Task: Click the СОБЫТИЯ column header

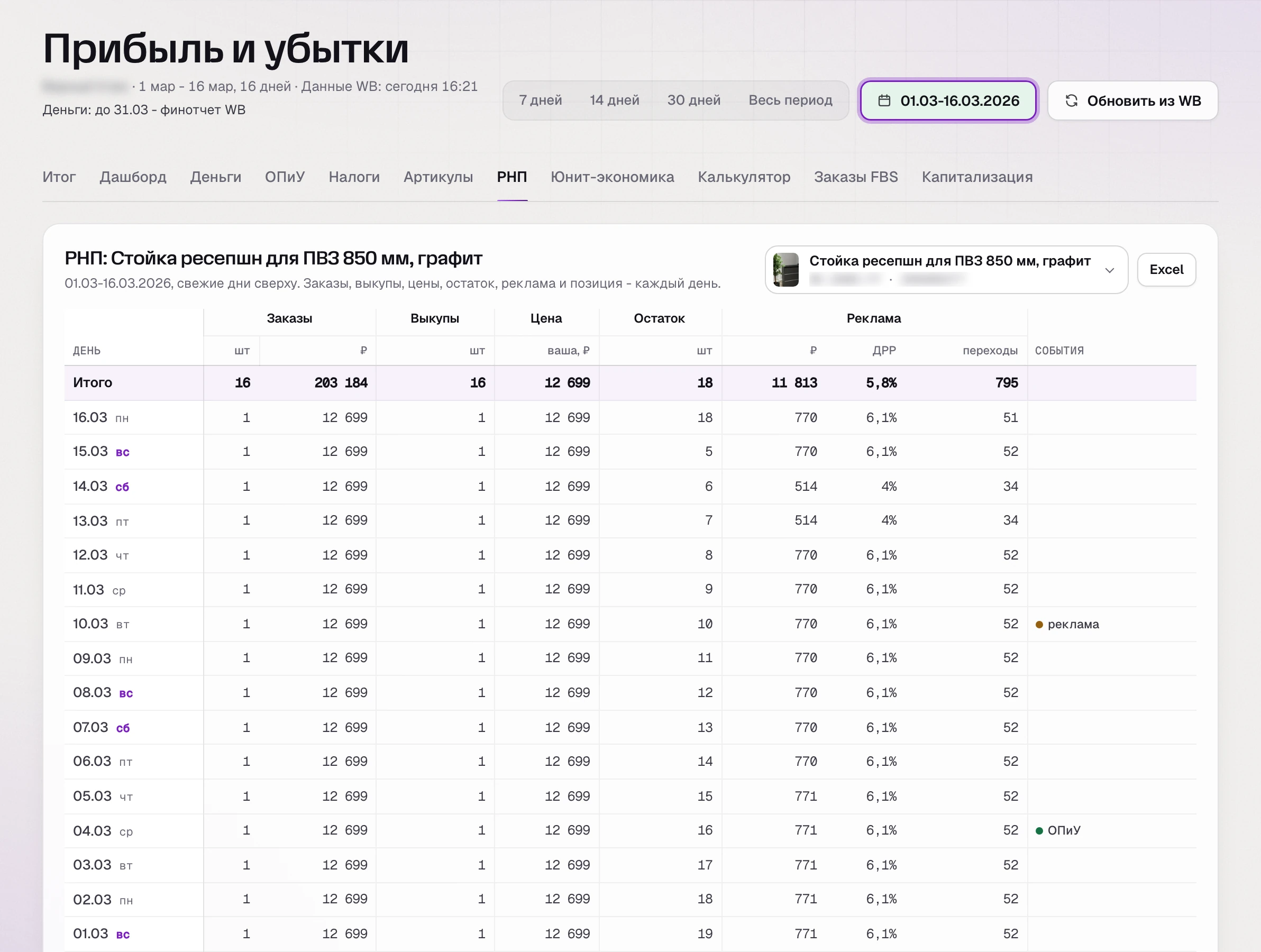Action: pos(1059,351)
